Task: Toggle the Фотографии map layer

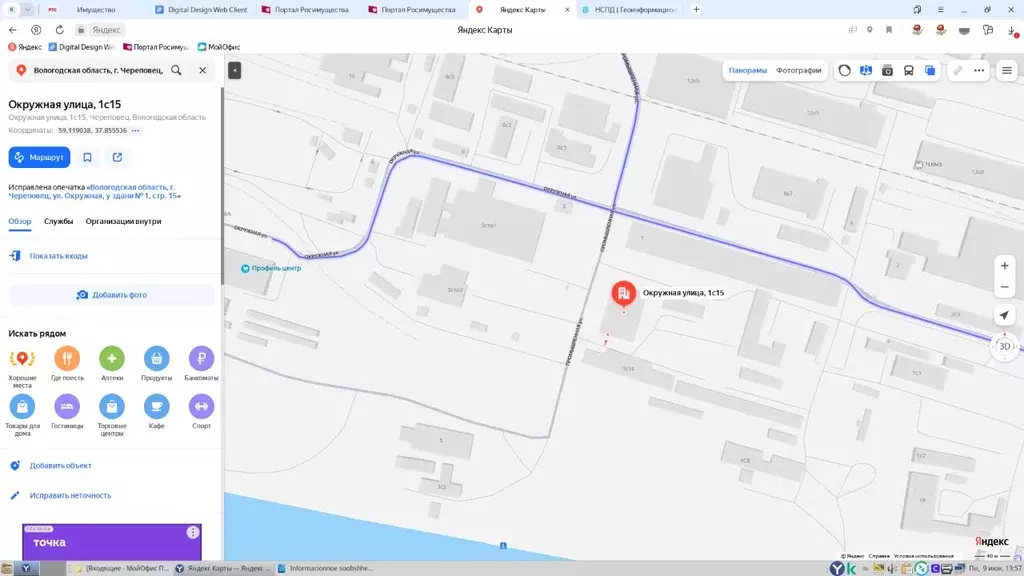Action: 799,71
